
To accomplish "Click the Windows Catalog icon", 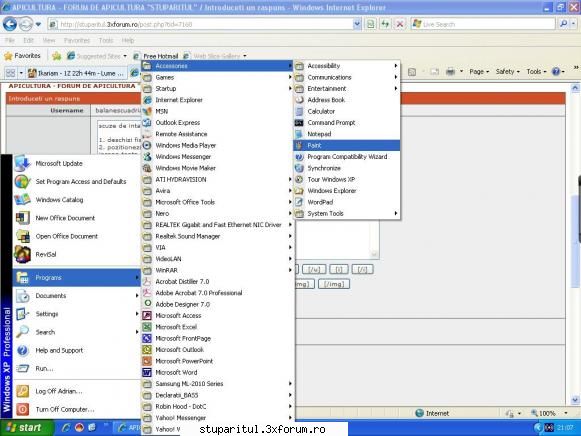I will point(22,200).
